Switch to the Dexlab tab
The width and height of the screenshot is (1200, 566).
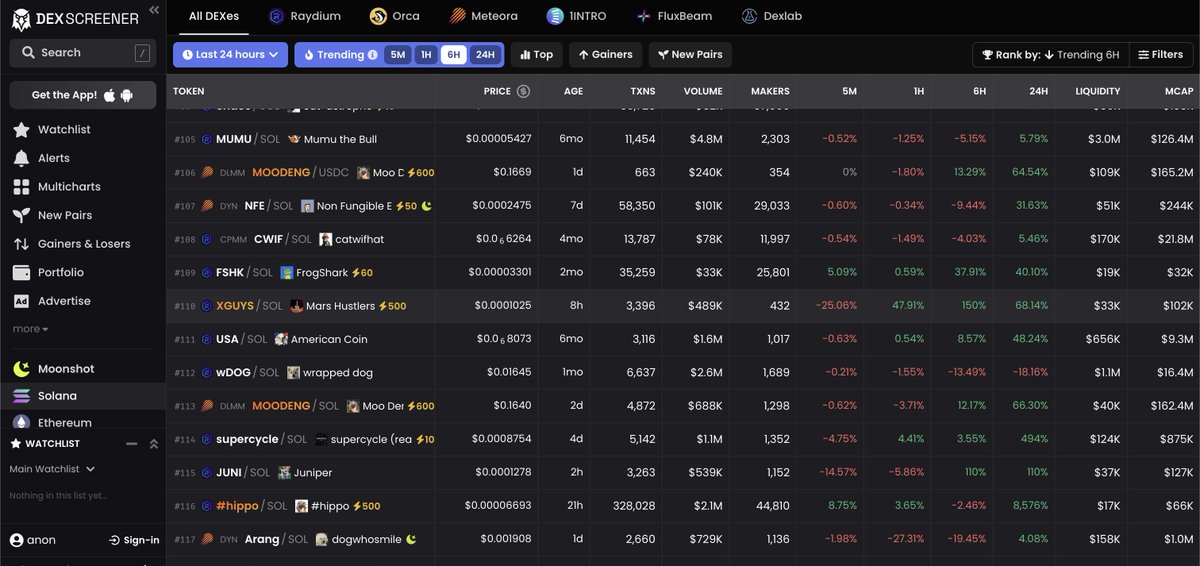(x=772, y=17)
